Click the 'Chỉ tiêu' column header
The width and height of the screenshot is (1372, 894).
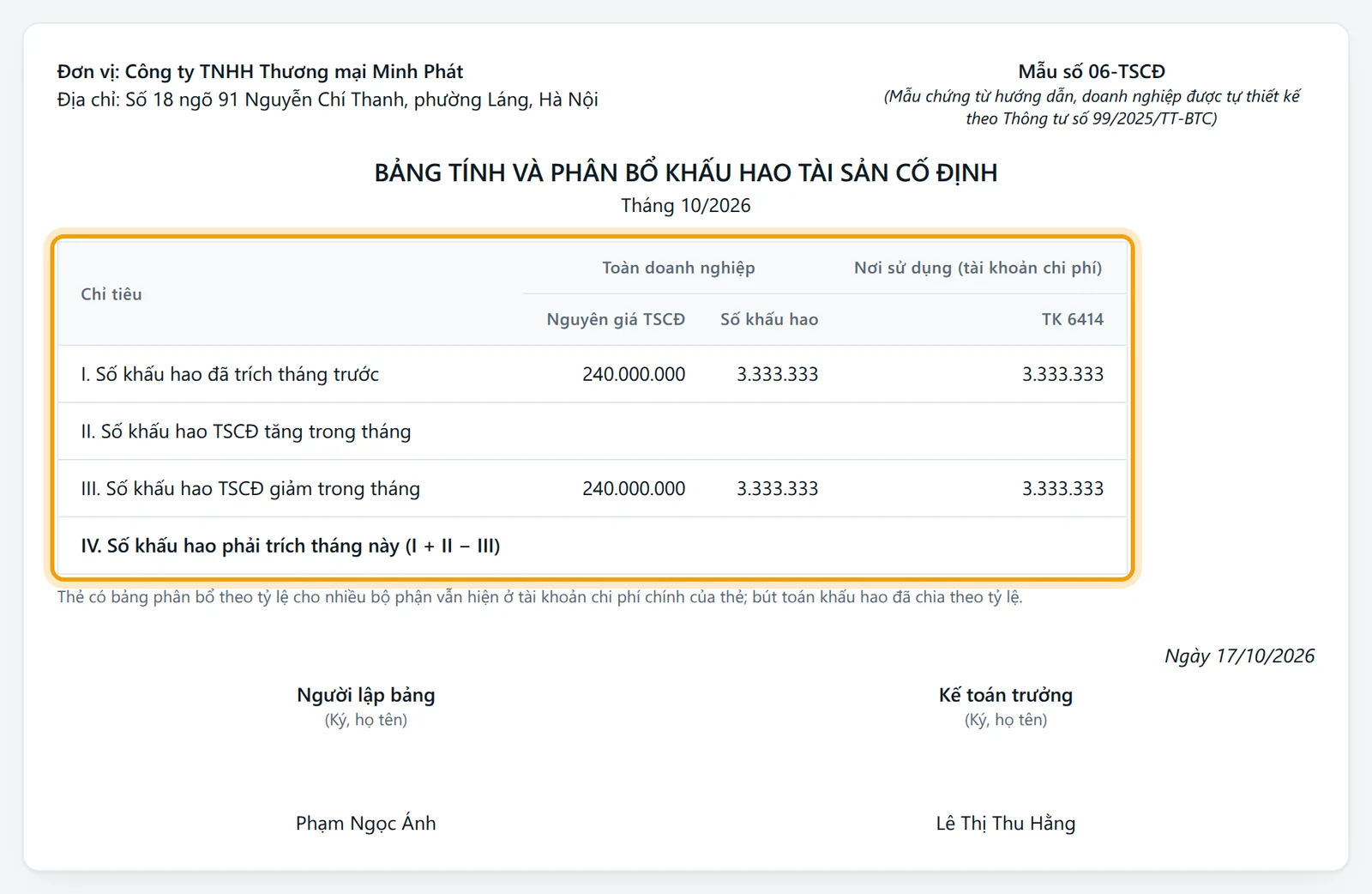click(x=111, y=294)
